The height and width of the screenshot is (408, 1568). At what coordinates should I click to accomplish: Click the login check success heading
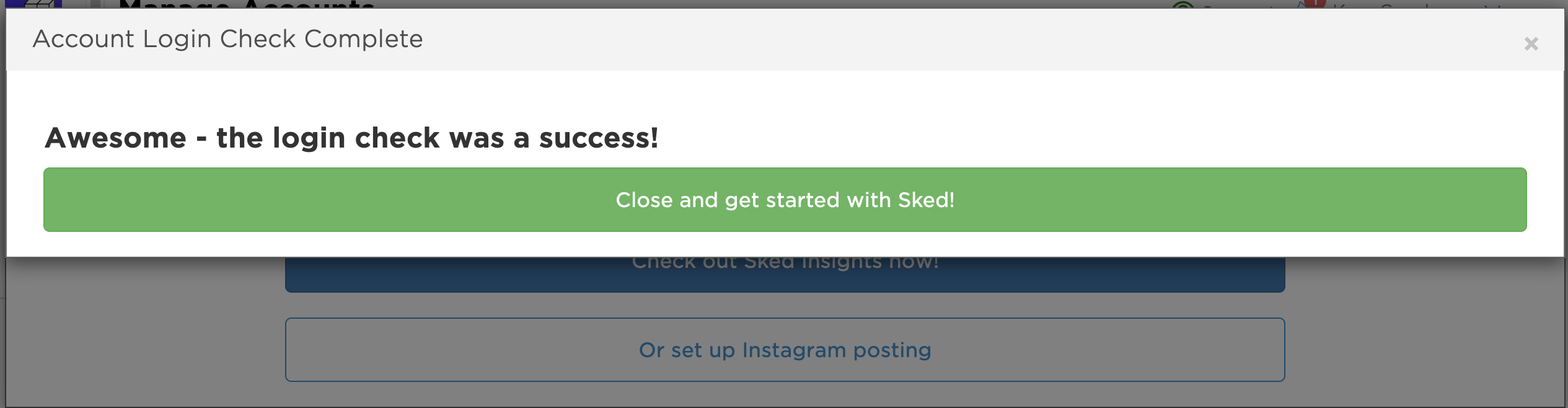pos(351,138)
